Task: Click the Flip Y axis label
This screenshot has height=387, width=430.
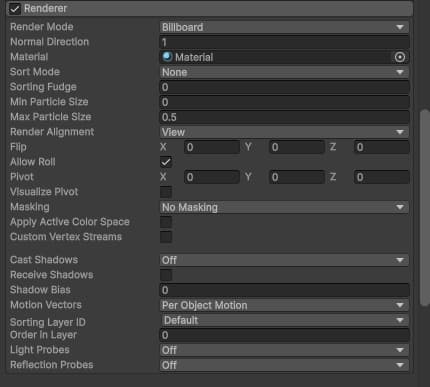Action: tap(248, 147)
